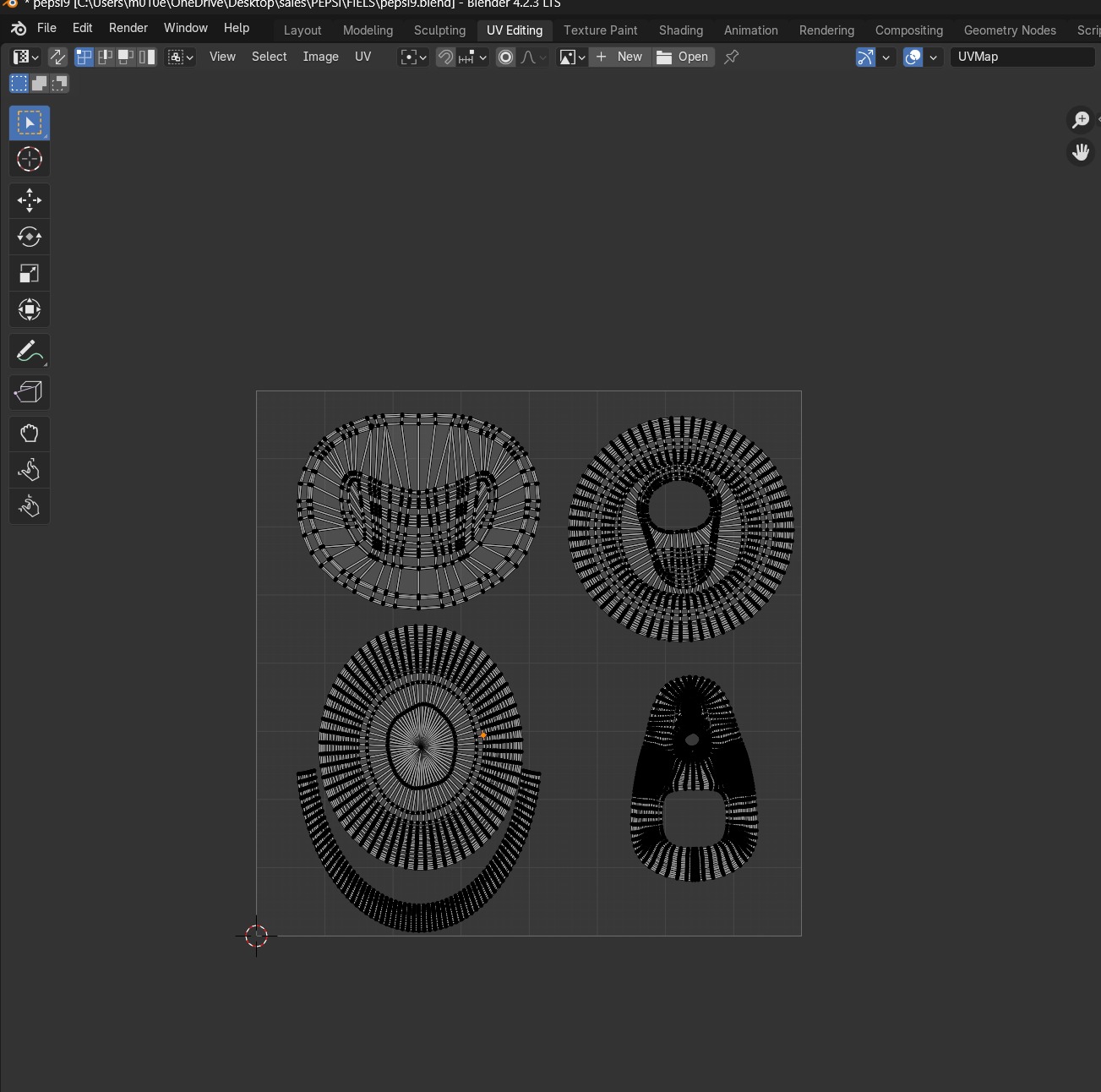1101x1092 pixels.
Task: Pick the Rotate tool
Action: pos(30,237)
